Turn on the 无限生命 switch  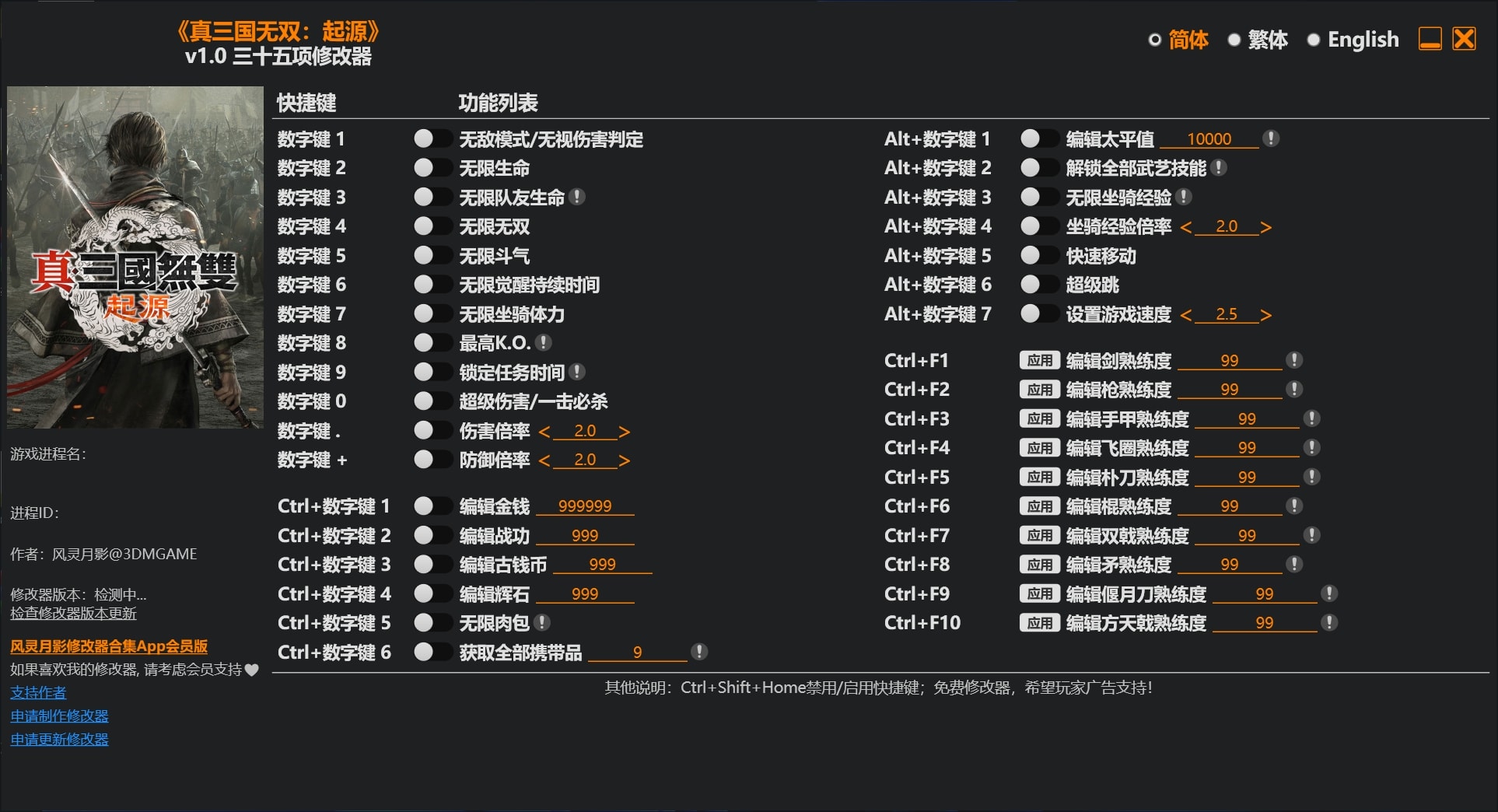(434, 168)
